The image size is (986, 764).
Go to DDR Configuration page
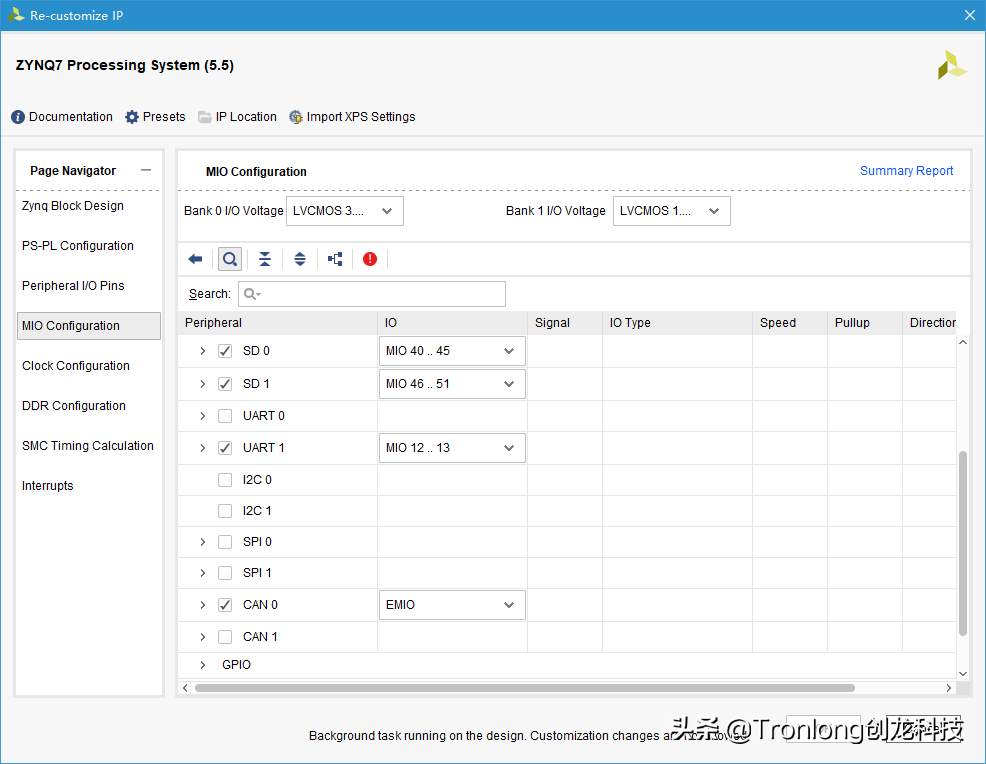[74, 406]
